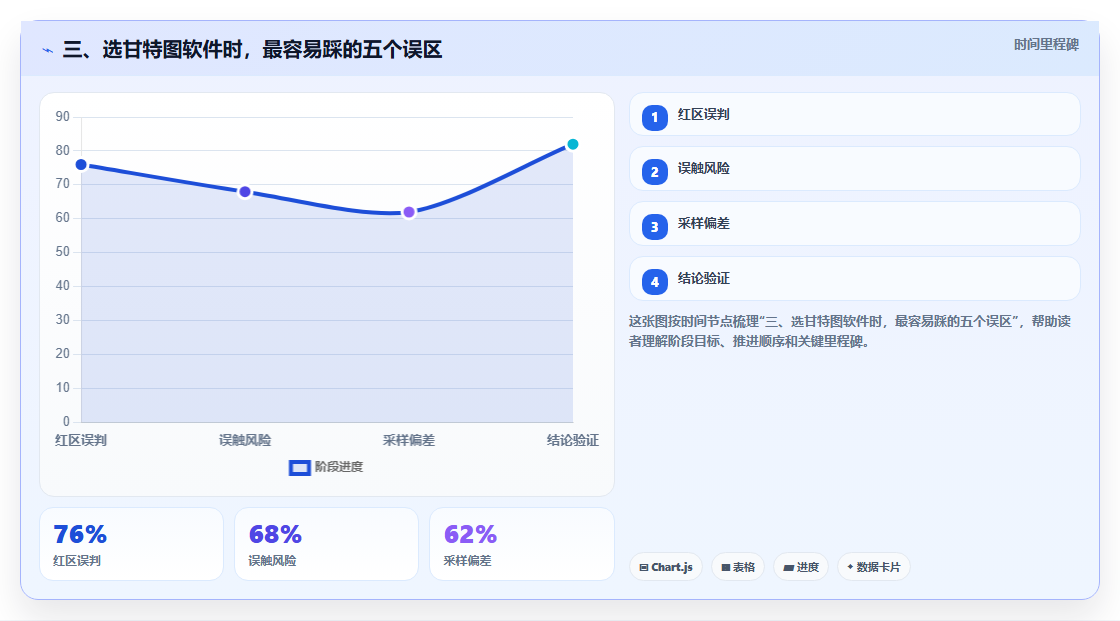Click the section title 三、选甘特图软件时
The height and width of the screenshot is (621, 1120).
pos(252,50)
